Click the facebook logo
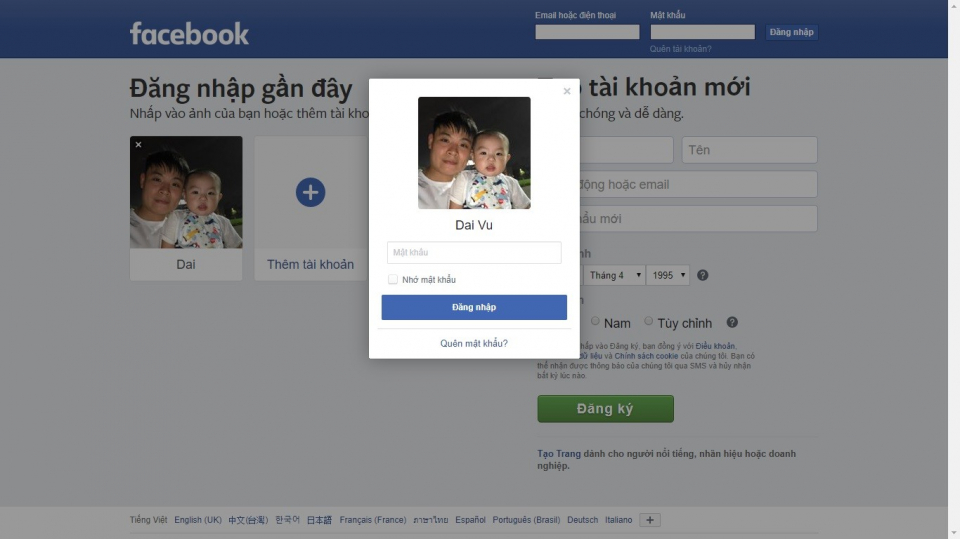 189,34
